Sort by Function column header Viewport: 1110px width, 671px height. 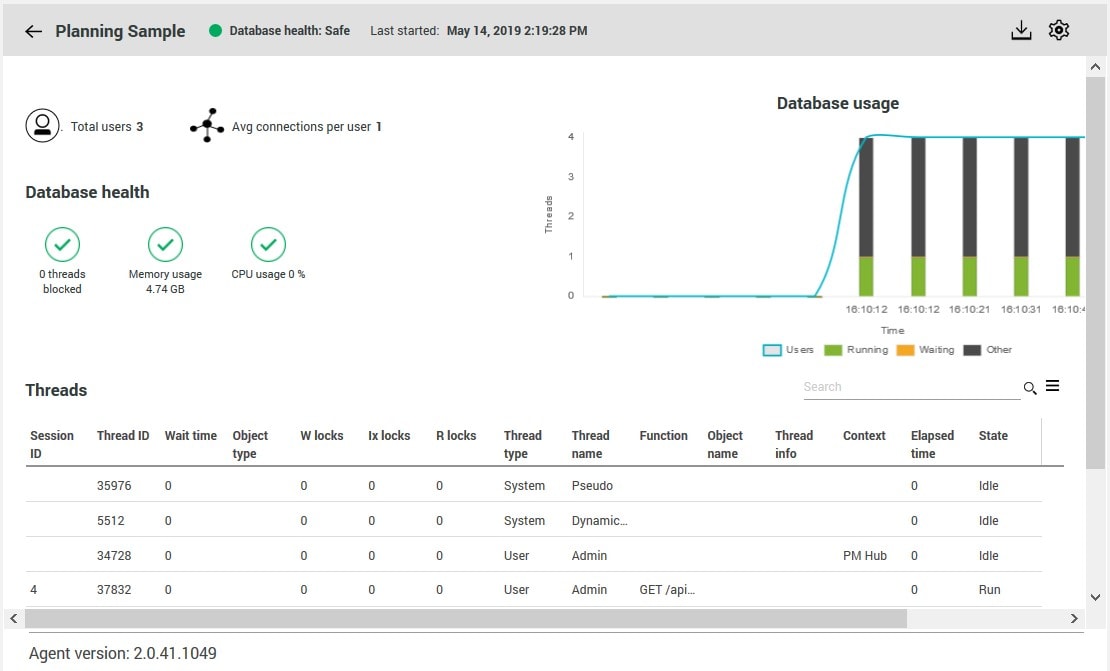click(663, 436)
